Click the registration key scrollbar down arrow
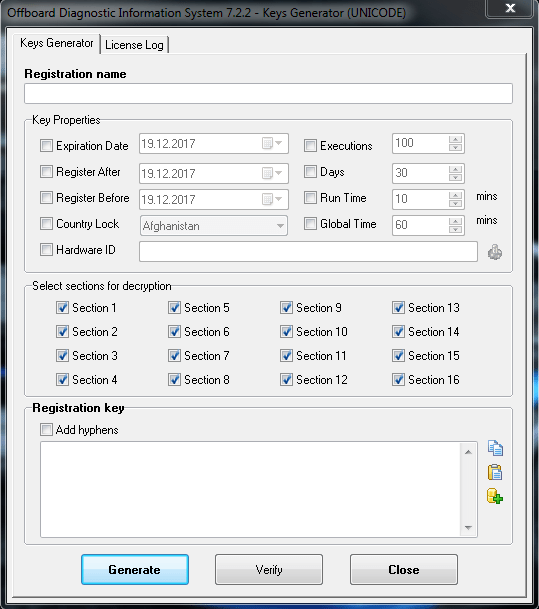This screenshot has height=609, width=539. 468,527
